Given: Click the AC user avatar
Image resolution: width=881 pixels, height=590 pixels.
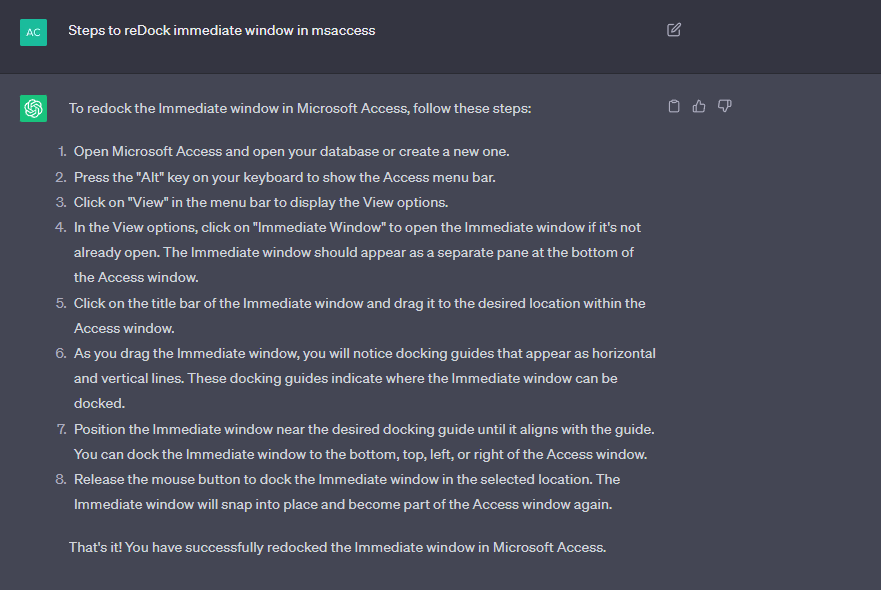Looking at the screenshot, I should tap(33, 32).
